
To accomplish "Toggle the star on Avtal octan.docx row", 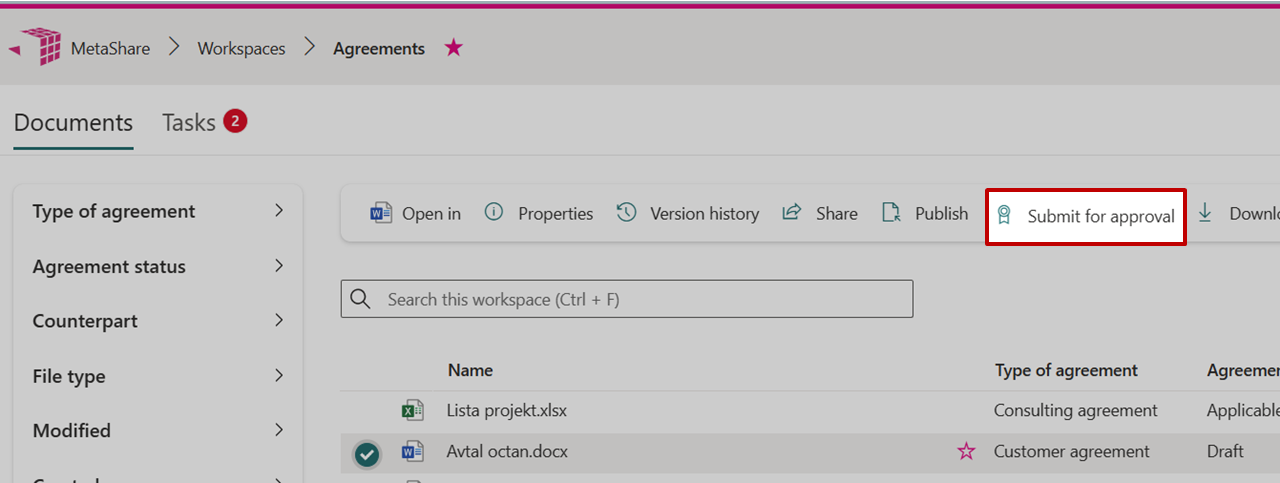I will click(966, 452).
